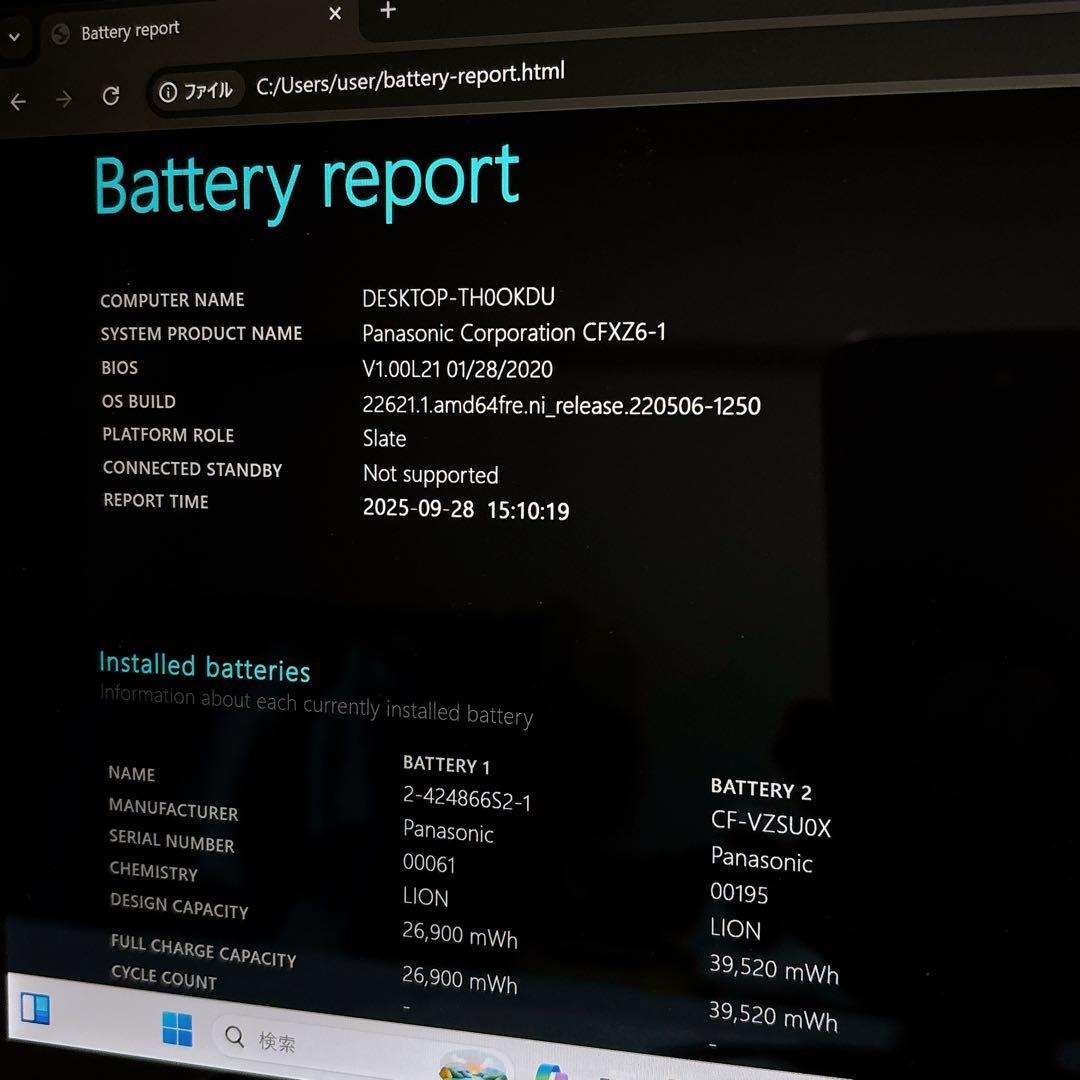Image resolution: width=1080 pixels, height=1080 pixels.
Task: Click the back navigation arrow
Action: 17,101
